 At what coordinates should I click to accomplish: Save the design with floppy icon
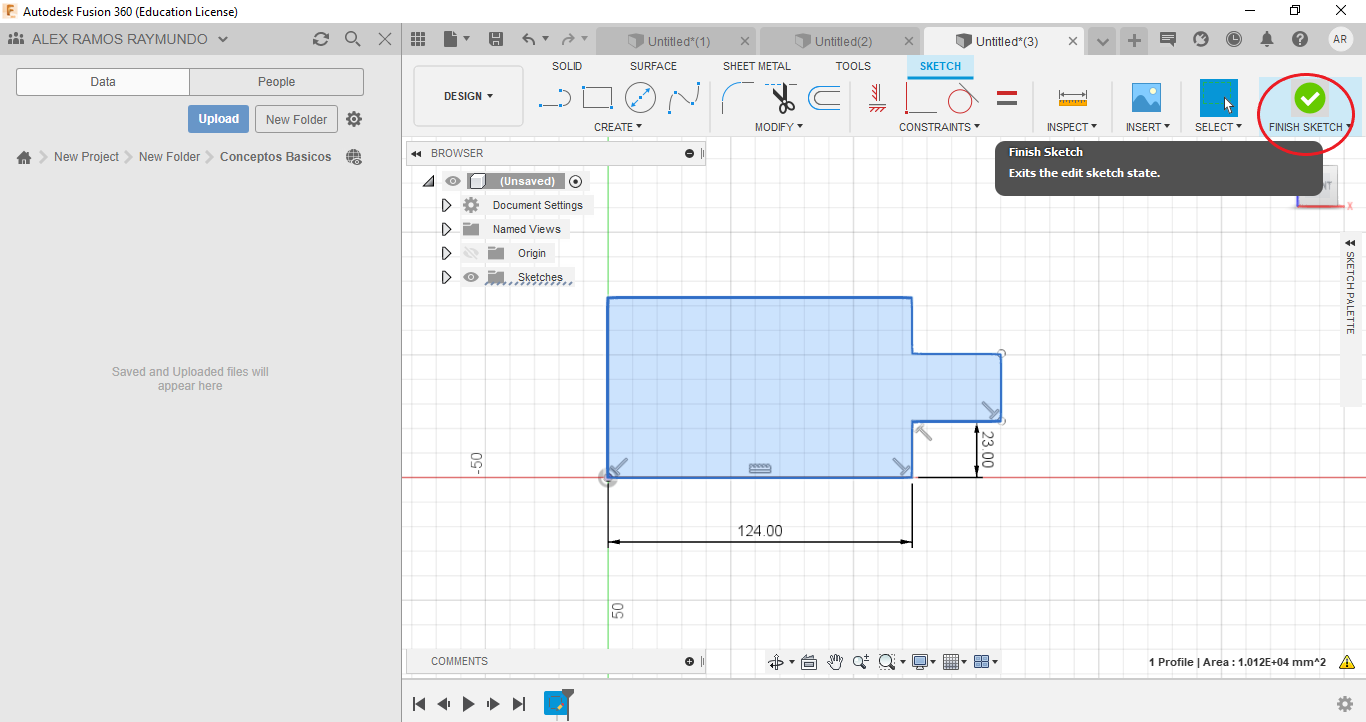tap(495, 39)
